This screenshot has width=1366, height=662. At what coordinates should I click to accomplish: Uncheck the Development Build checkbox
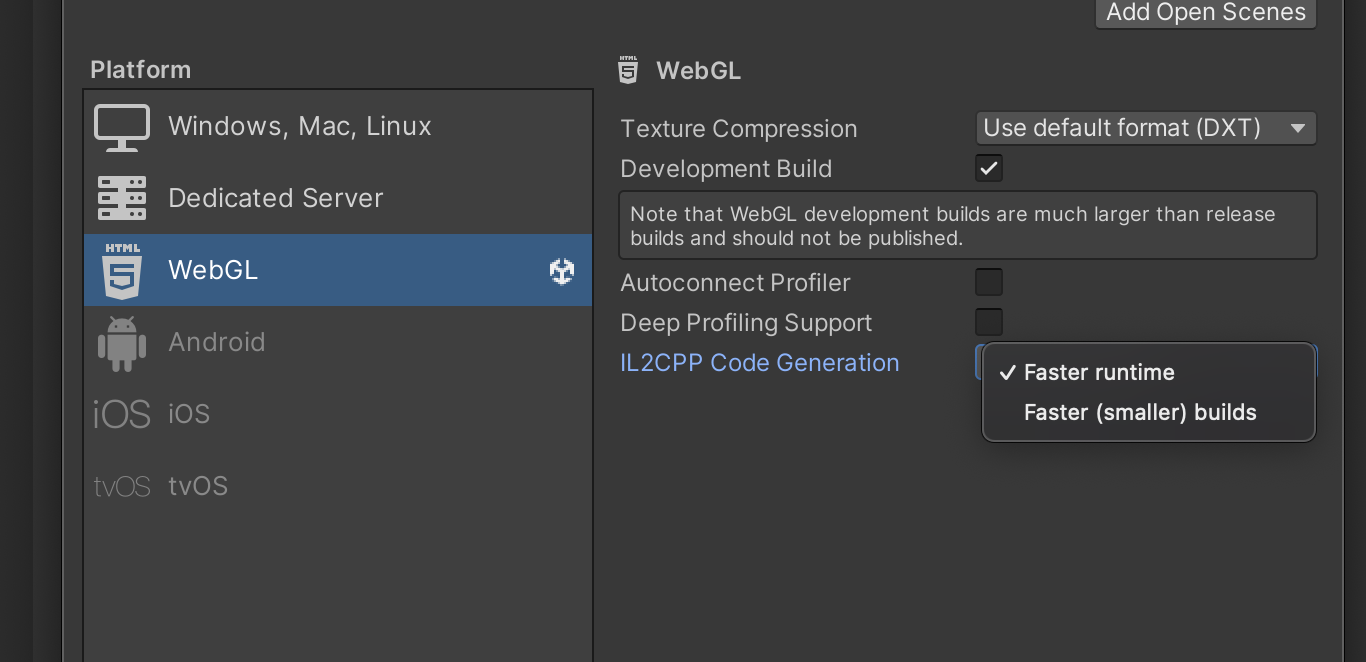[988, 168]
